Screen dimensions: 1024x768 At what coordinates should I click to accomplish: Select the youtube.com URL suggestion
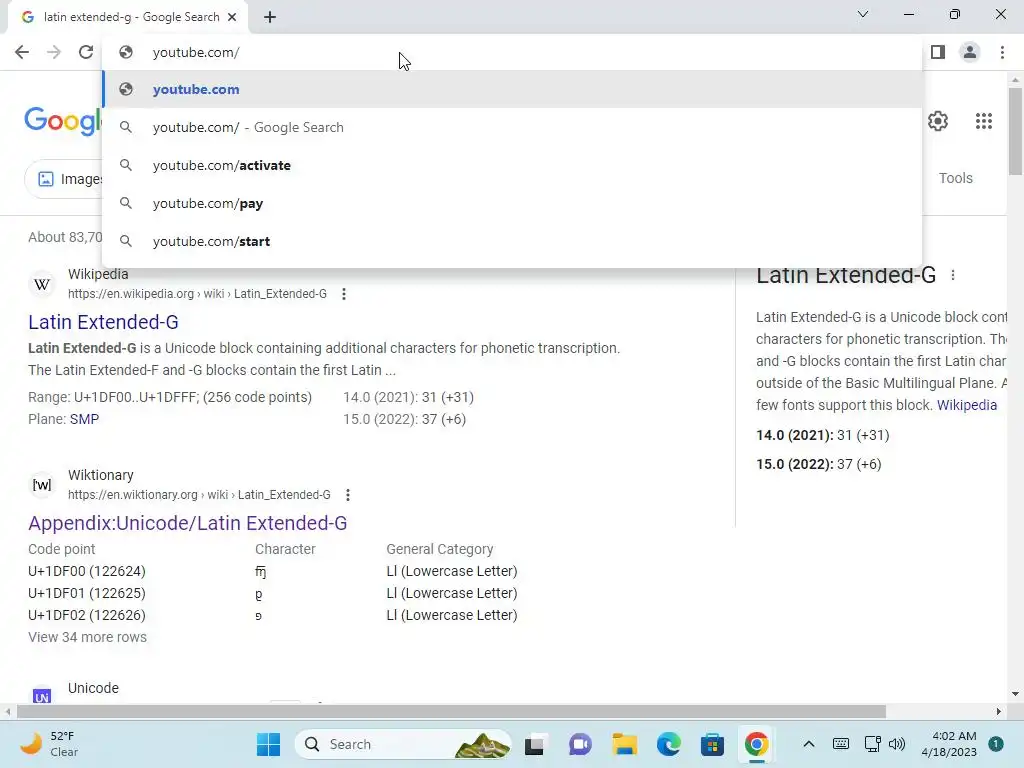click(x=513, y=89)
